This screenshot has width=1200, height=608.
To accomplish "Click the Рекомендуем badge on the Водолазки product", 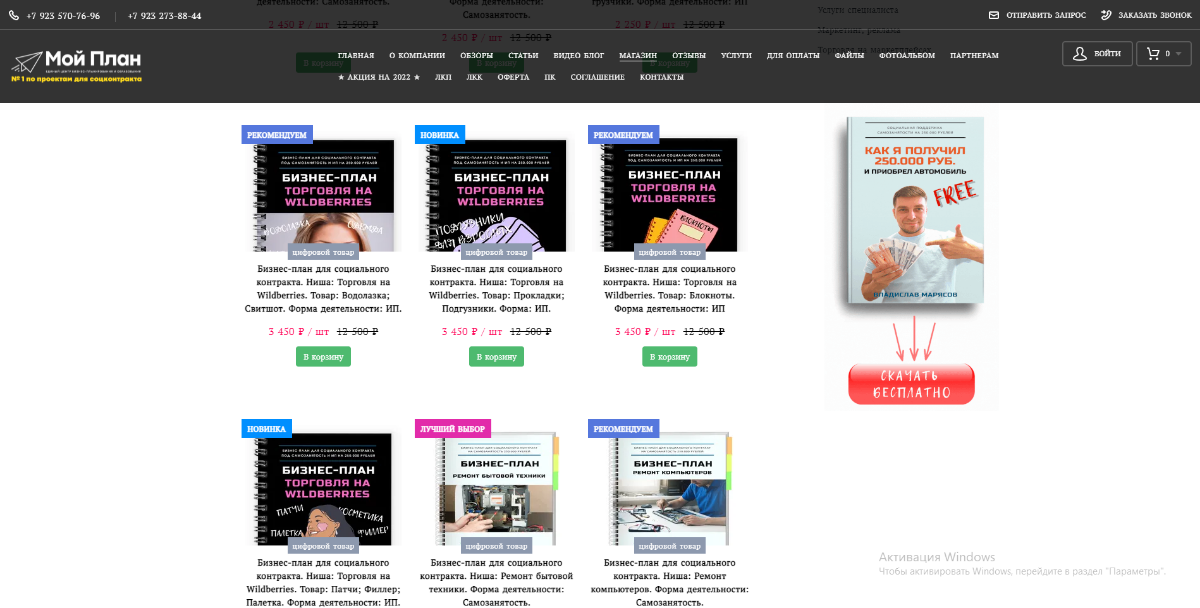I will (x=277, y=135).
